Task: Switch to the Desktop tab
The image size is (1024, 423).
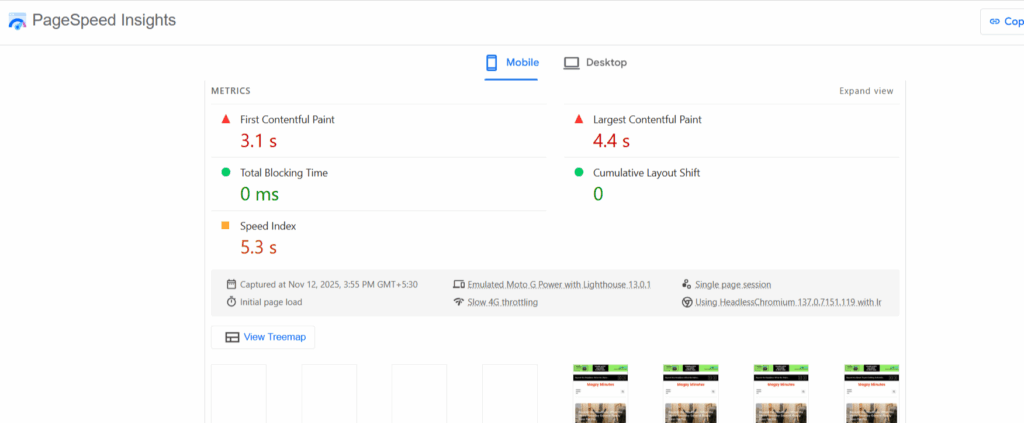Action: [595, 63]
